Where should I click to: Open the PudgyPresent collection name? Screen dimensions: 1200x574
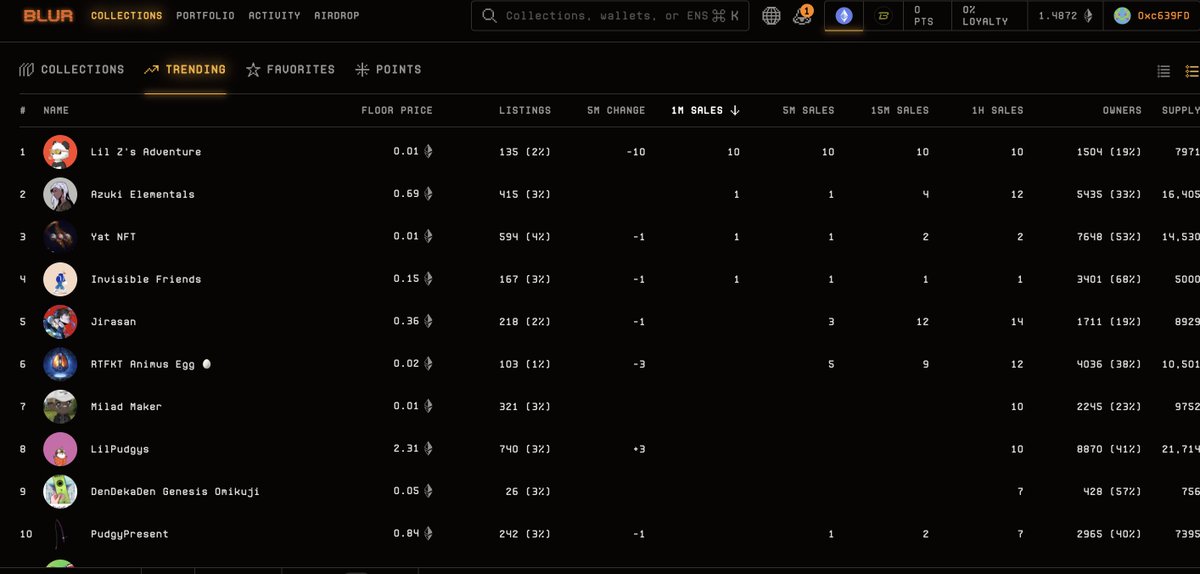point(130,534)
